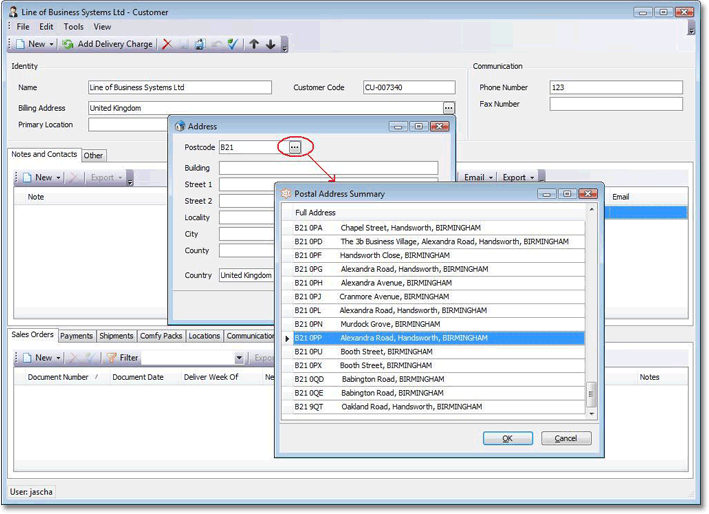Click the blue checkmark toolbar icon
Image resolution: width=709 pixels, height=514 pixels.
pyautogui.click(x=233, y=44)
